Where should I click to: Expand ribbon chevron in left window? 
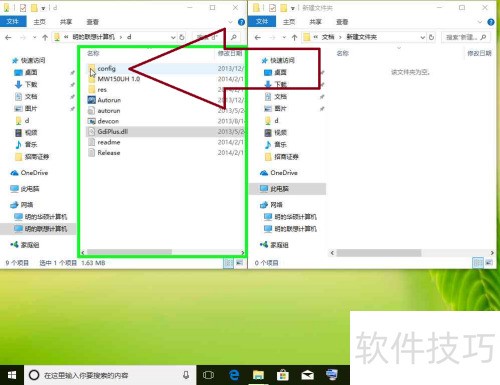(x=230, y=22)
